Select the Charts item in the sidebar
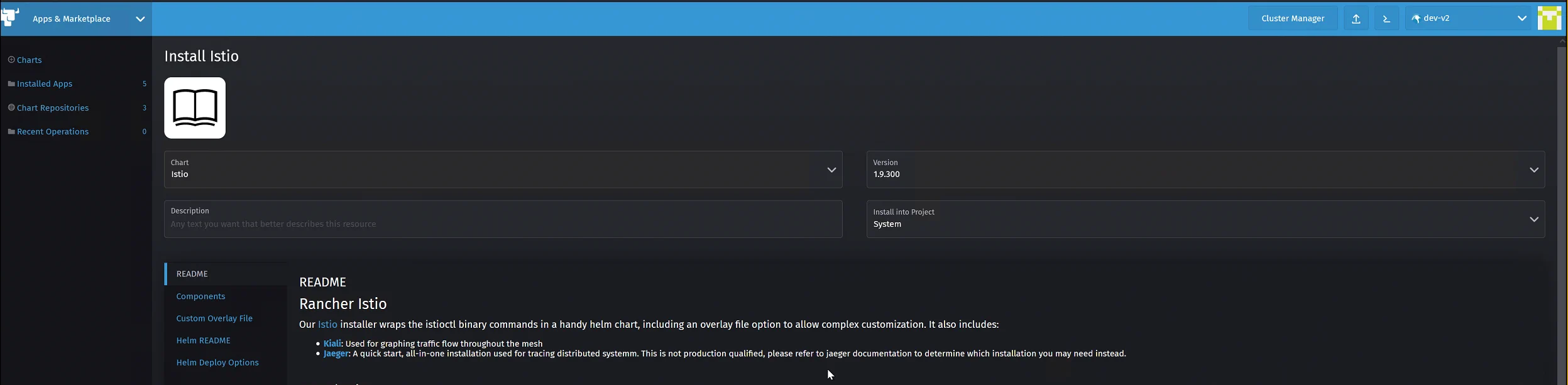Screen dimensions: 1568x385 pyautogui.click(x=29, y=60)
